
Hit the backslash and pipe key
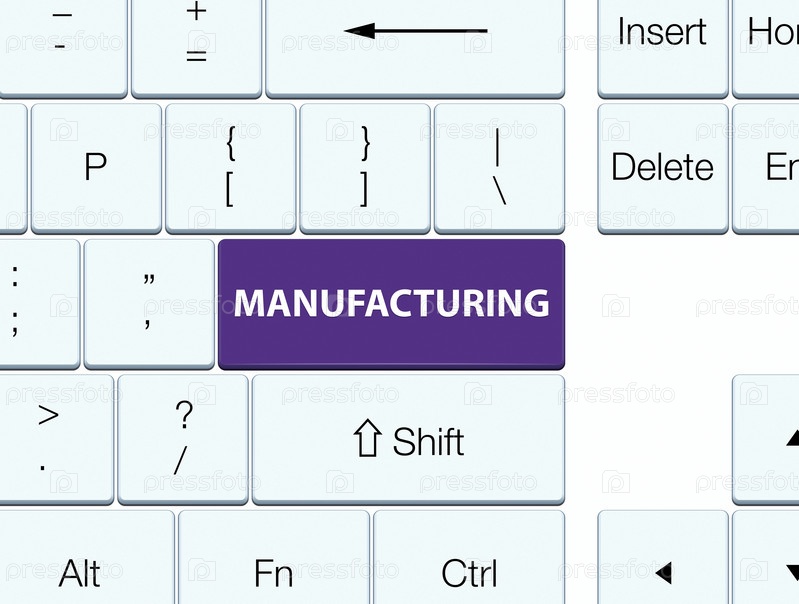pos(499,167)
